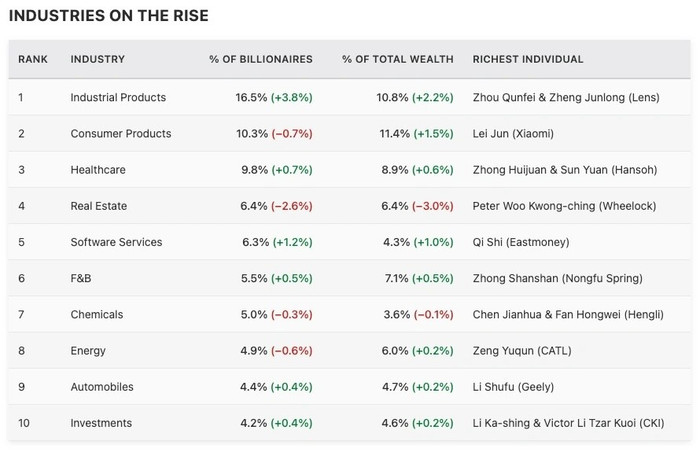Image resolution: width=700 pixels, height=455 pixels.
Task: Click the Investments industry cell
Action: click(101, 423)
